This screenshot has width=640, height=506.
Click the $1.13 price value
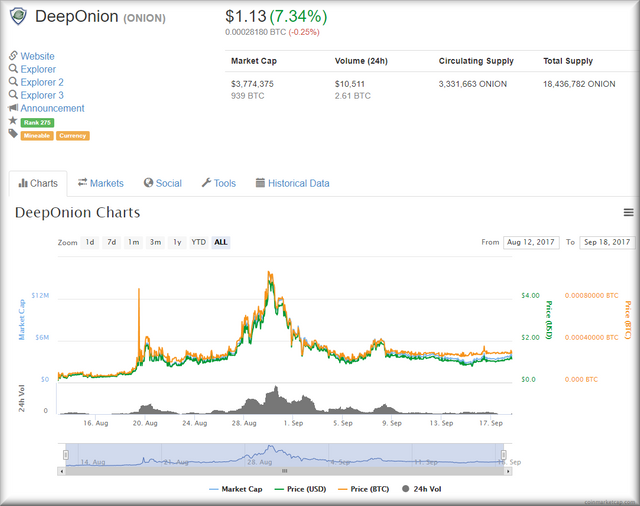(x=246, y=16)
